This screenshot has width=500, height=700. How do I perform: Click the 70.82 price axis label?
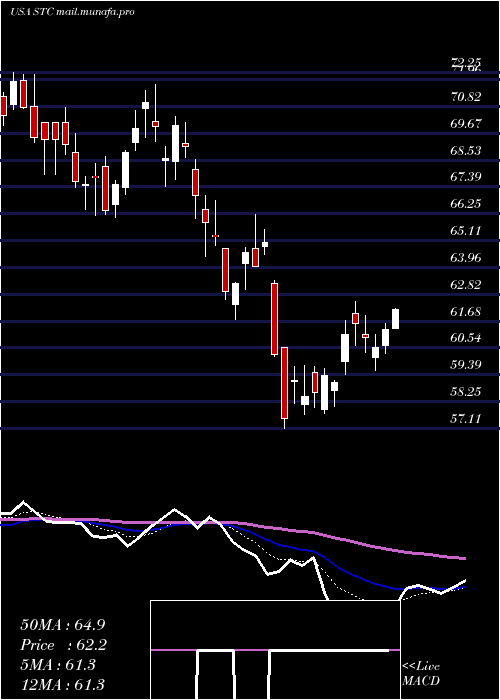pyautogui.click(x=466, y=96)
